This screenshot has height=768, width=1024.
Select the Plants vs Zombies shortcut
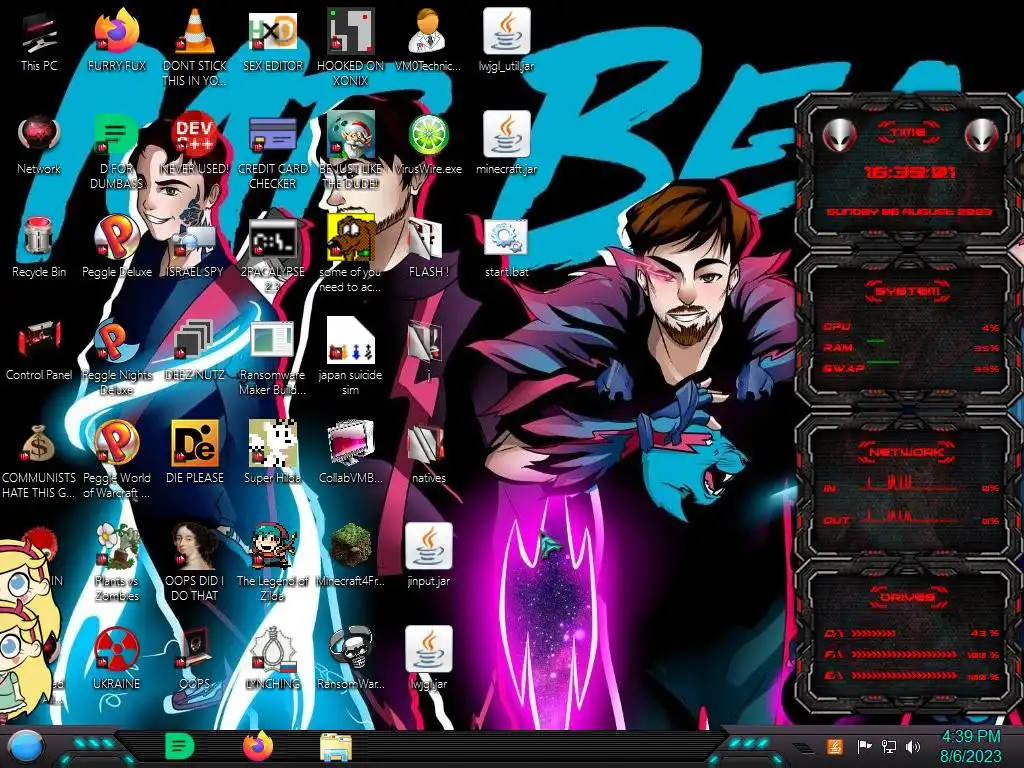click(x=117, y=564)
